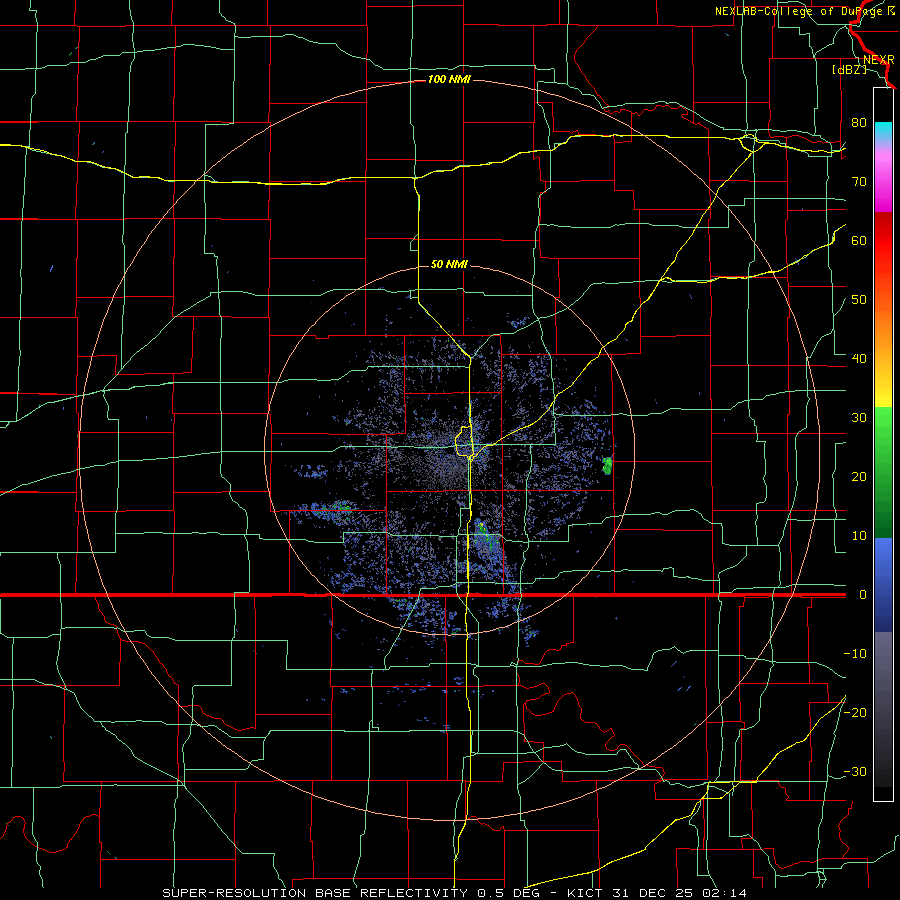Click the "-20" value on the dBZ scale
900x900 pixels.
click(x=855, y=712)
